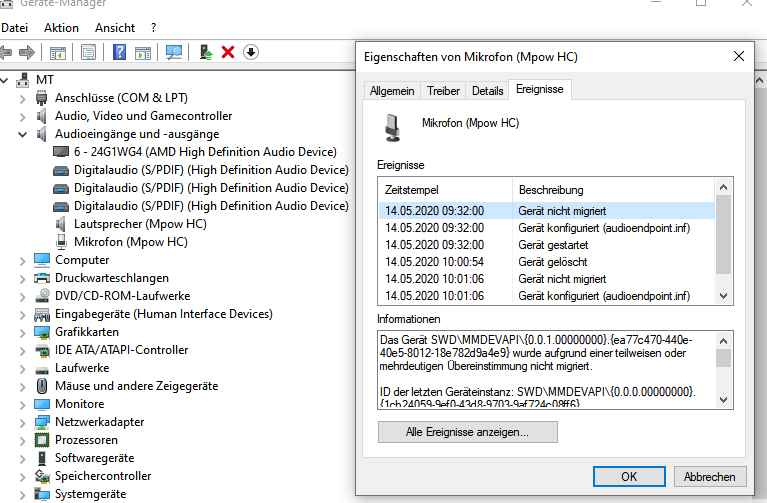Viewport: 767px width, 503px height.
Task: Collapse the MT root tree node
Action: tap(4, 80)
